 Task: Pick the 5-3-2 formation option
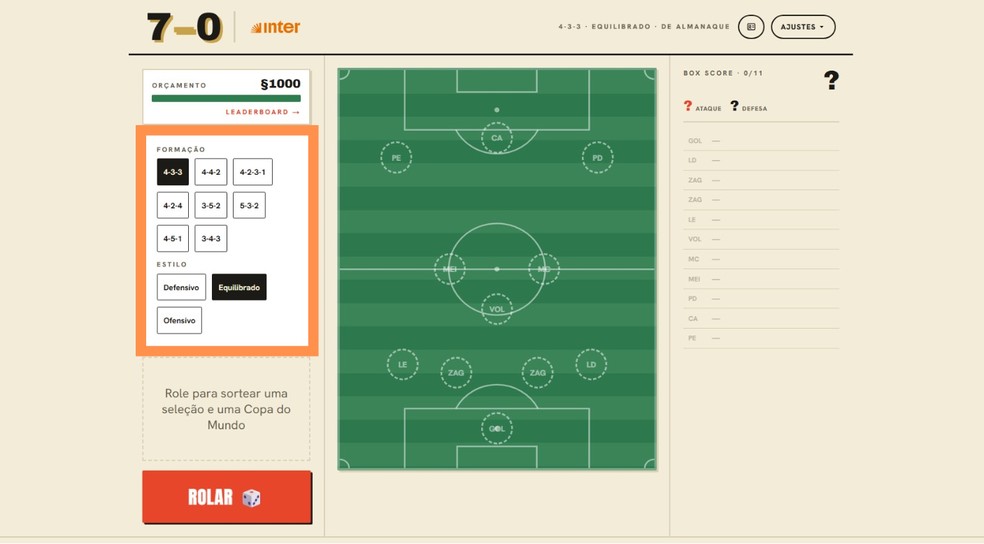249,205
